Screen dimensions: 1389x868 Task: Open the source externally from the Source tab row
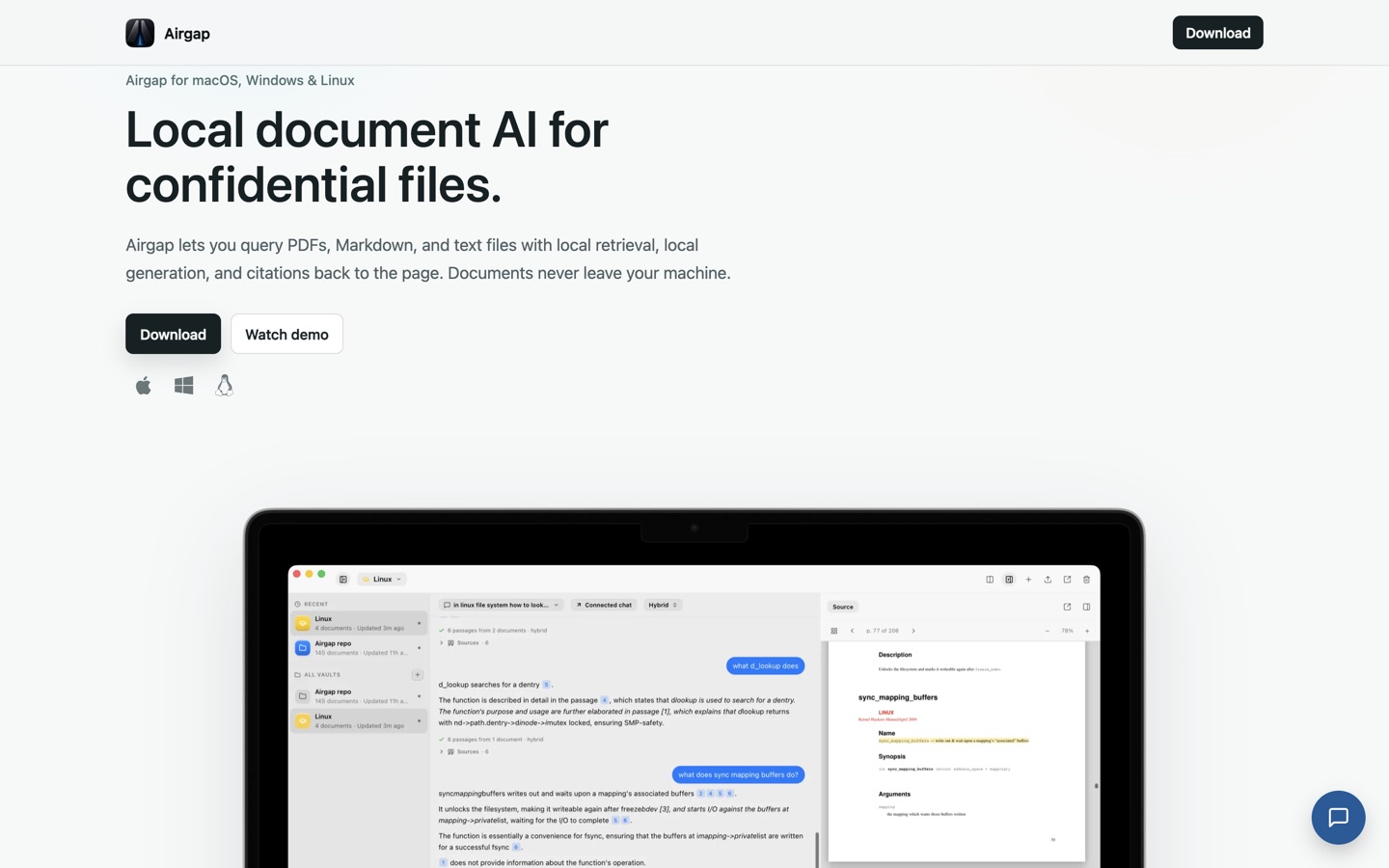click(1067, 607)
